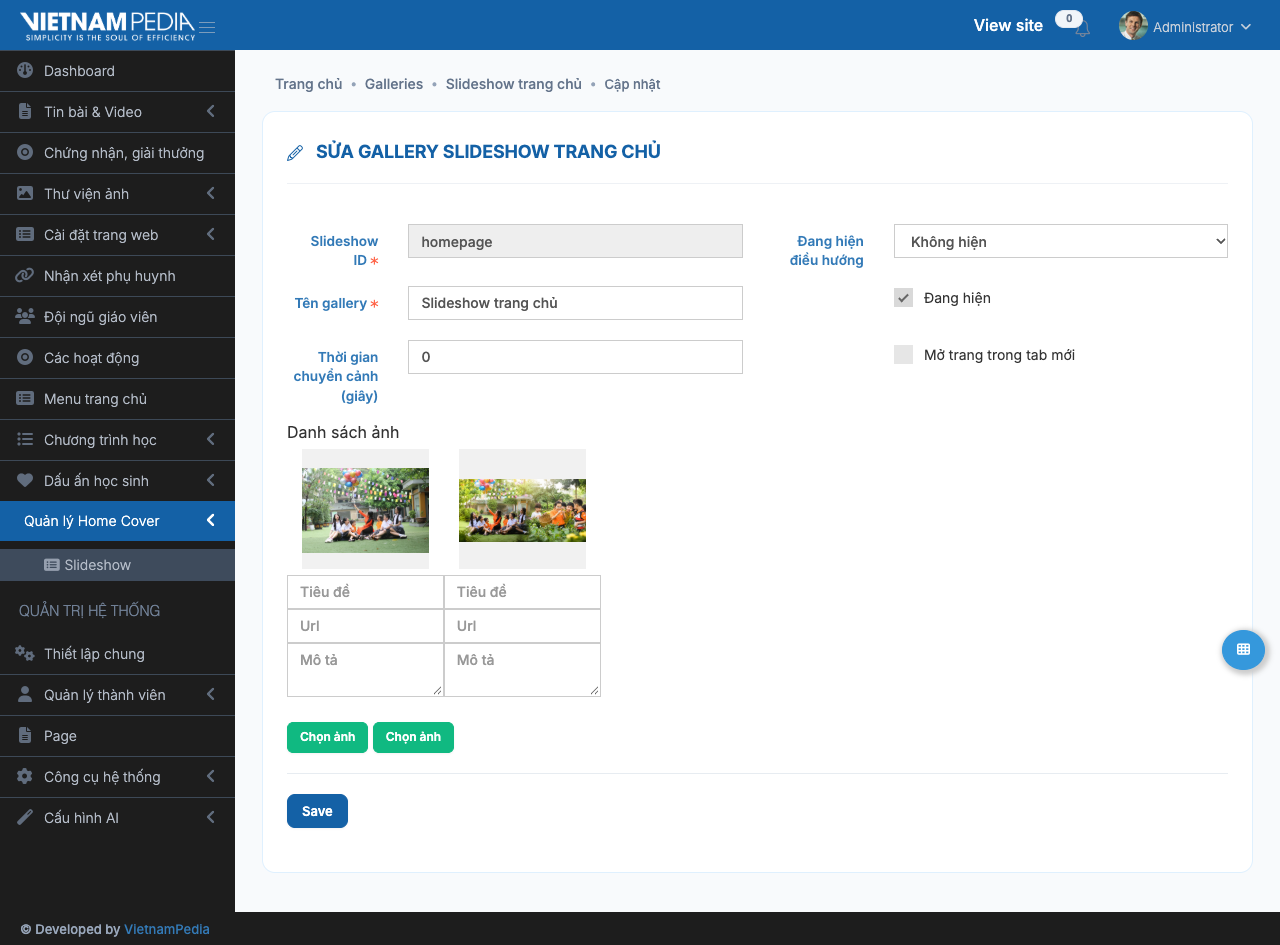Select the first slideshow image thumbnail
The height and width of the screenshot is (945, 1280).
pos(365,510)
